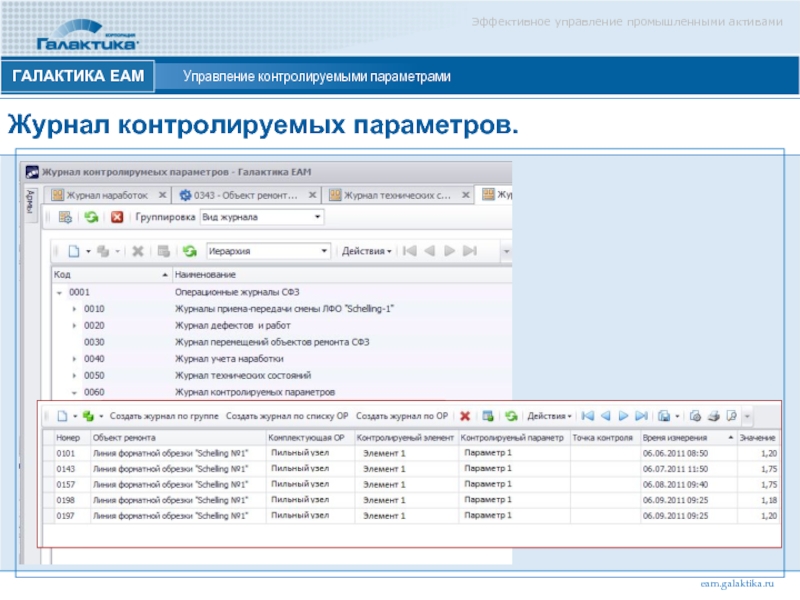Viewport: 800px width, 600px height.
Task: Click Создать журнал по группе button
Action: tap(163, 415)
